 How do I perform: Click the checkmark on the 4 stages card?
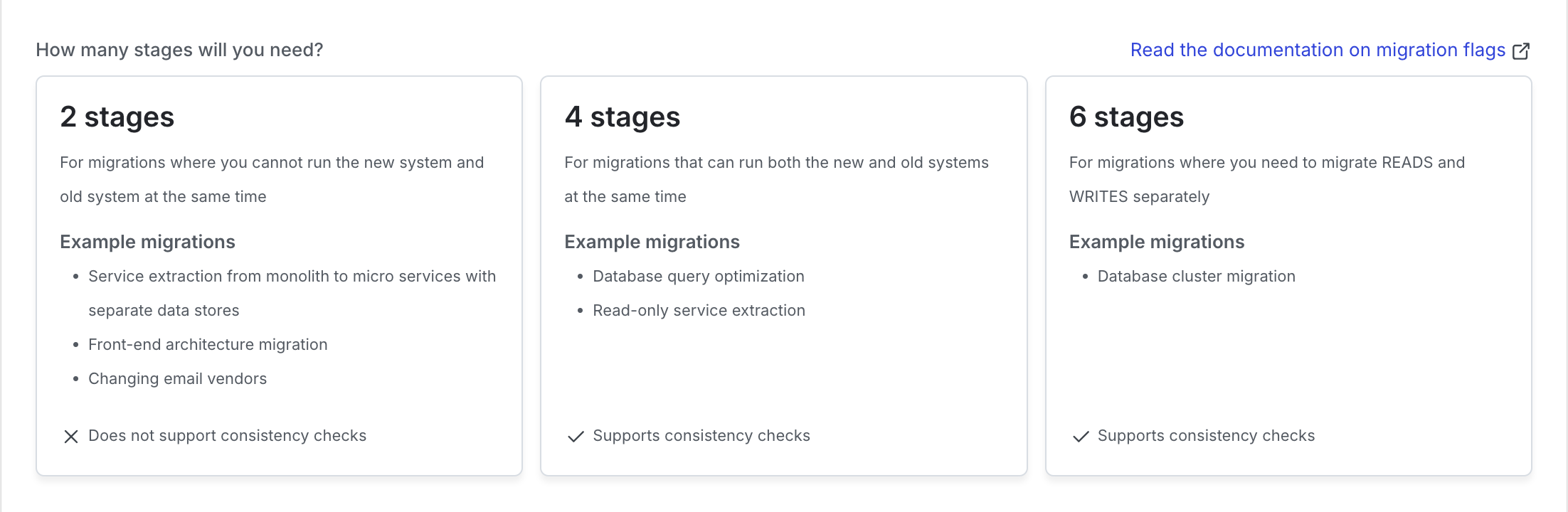(575, 436)
